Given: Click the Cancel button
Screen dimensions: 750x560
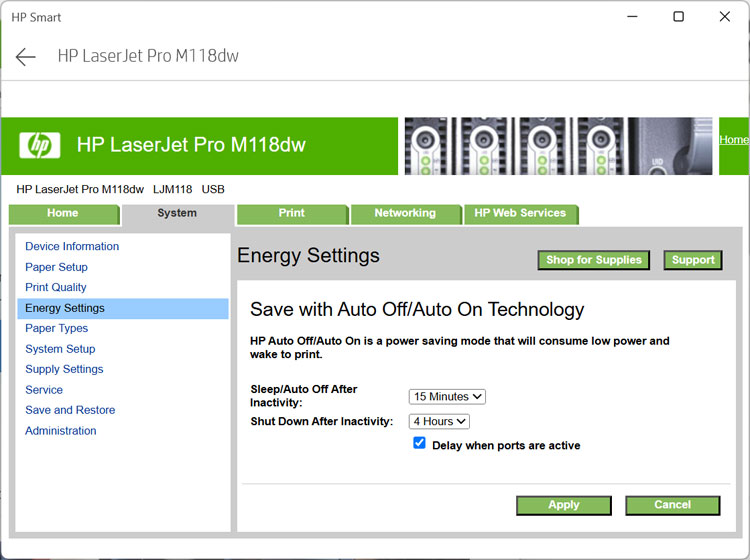Looking at the screenshot, I should tap(673, 505).
